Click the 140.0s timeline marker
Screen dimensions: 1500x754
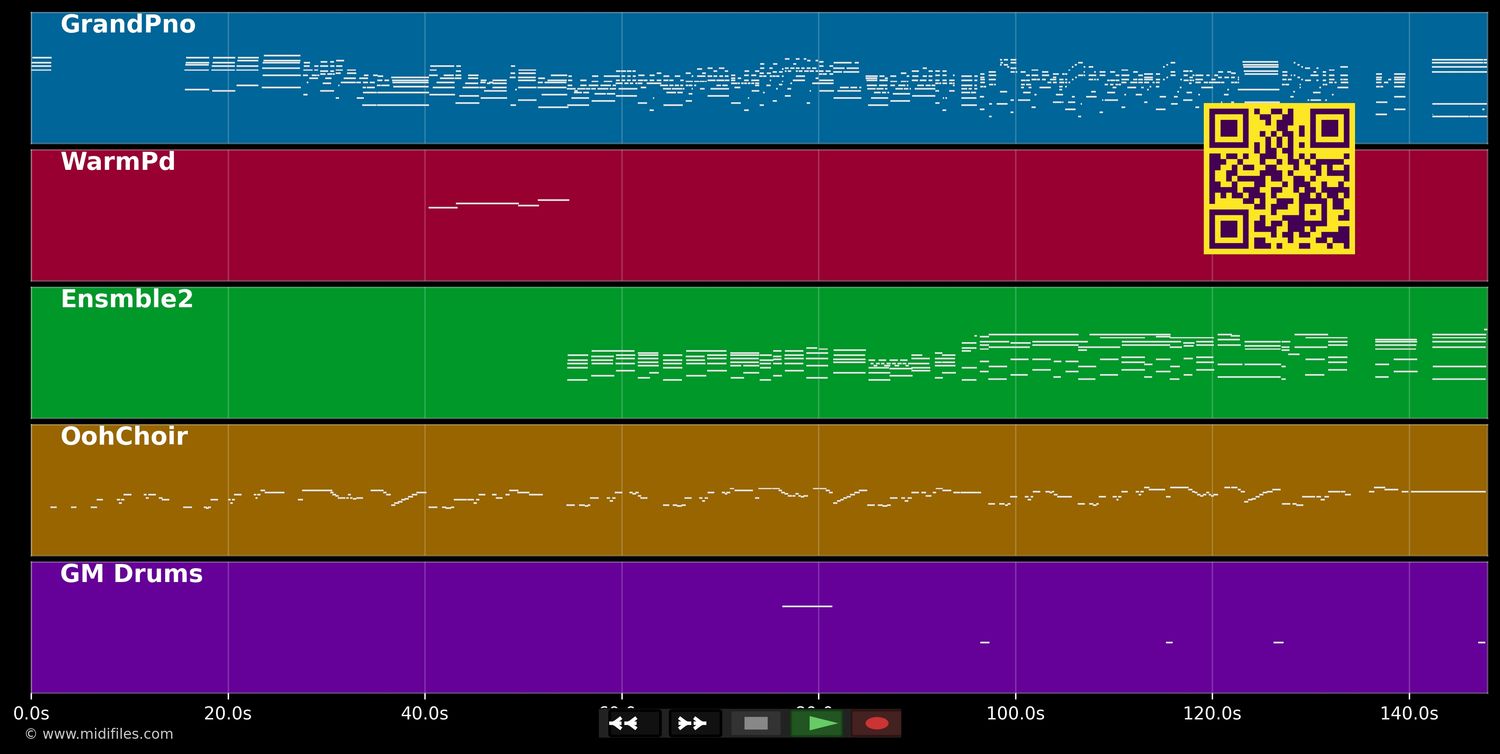click(x=1409, y=714)
